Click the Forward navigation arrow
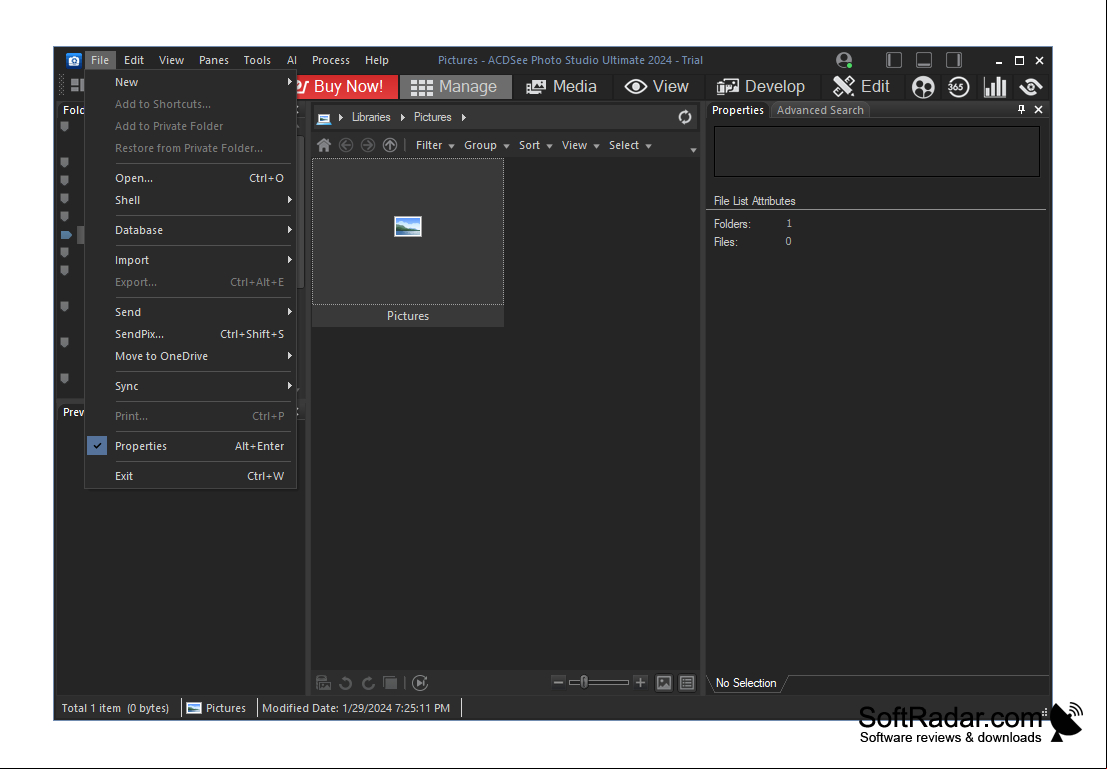Image resolution: width=1107 pixels, height=769 pixels. pyautogui.click(x=368, y=145)
